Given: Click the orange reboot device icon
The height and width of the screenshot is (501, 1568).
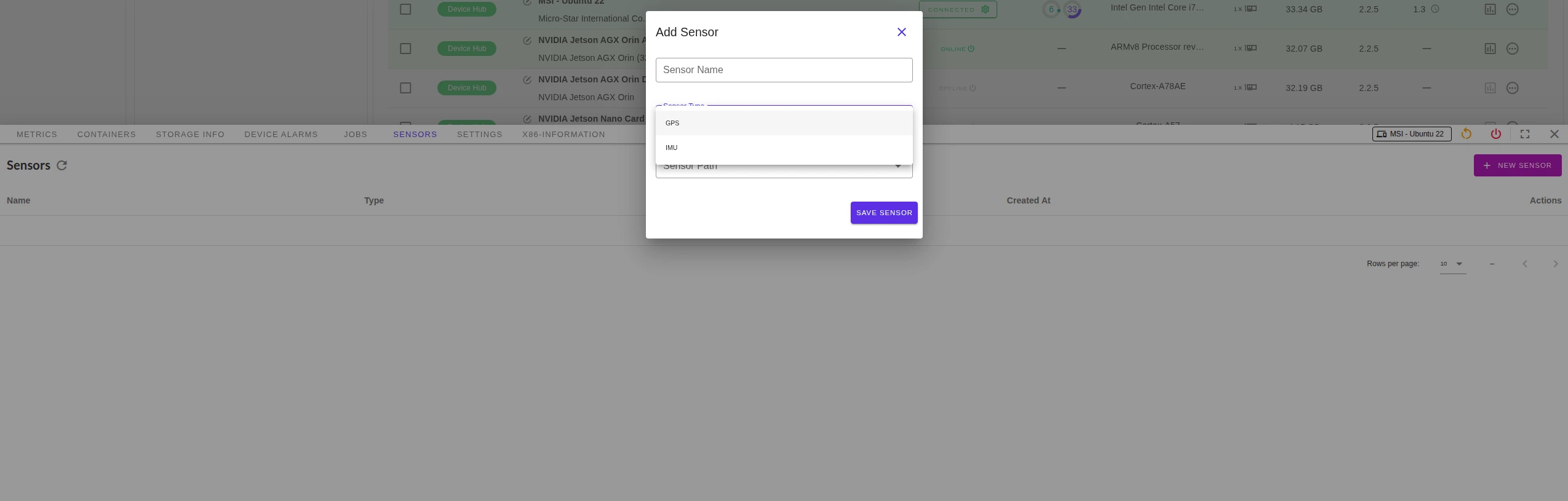Looking at the screenshot, I should point(1467,134).
